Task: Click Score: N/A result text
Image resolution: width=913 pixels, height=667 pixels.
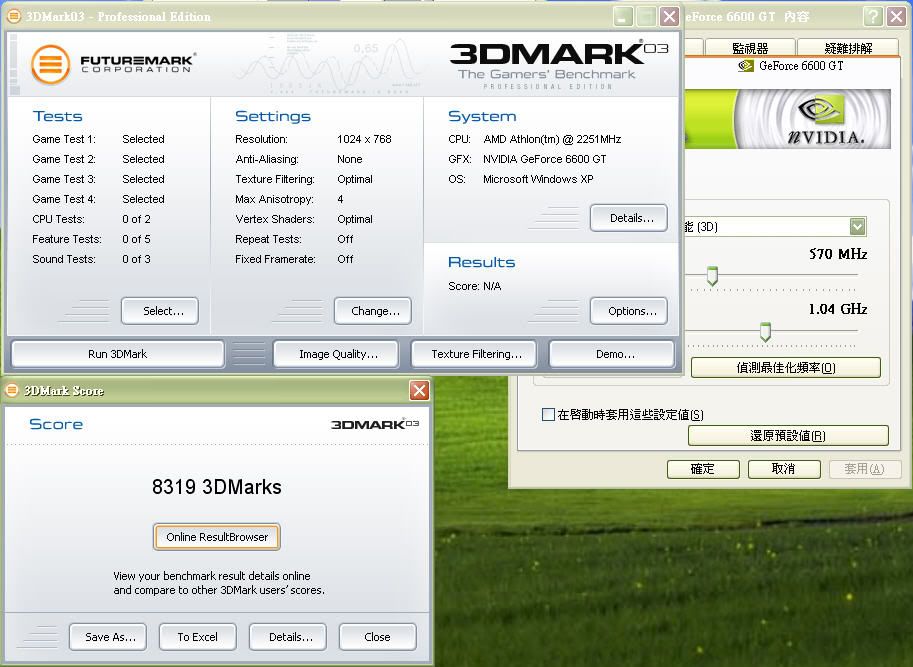Action: 475,286
